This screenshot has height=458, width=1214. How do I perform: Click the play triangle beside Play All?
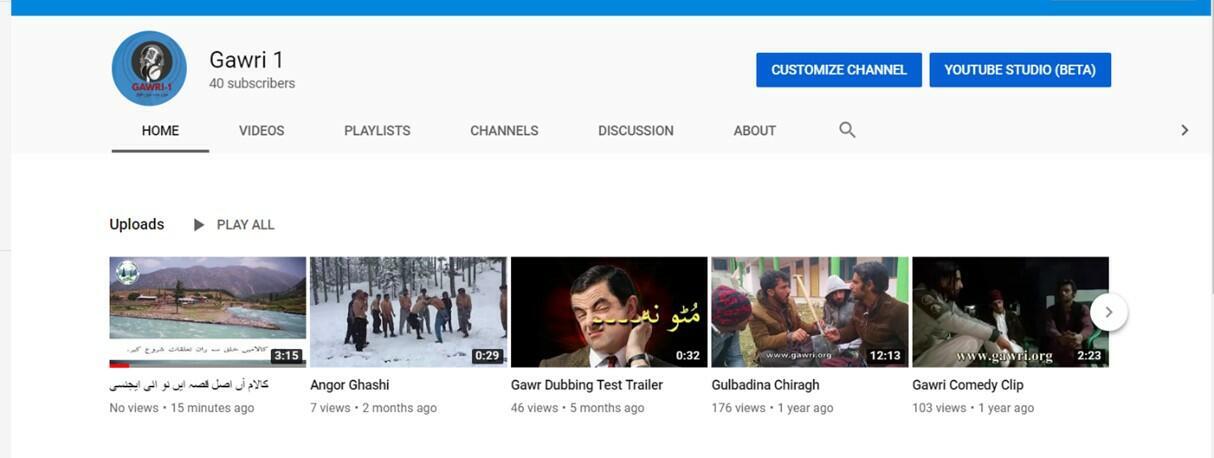click(x=199, y=225)
